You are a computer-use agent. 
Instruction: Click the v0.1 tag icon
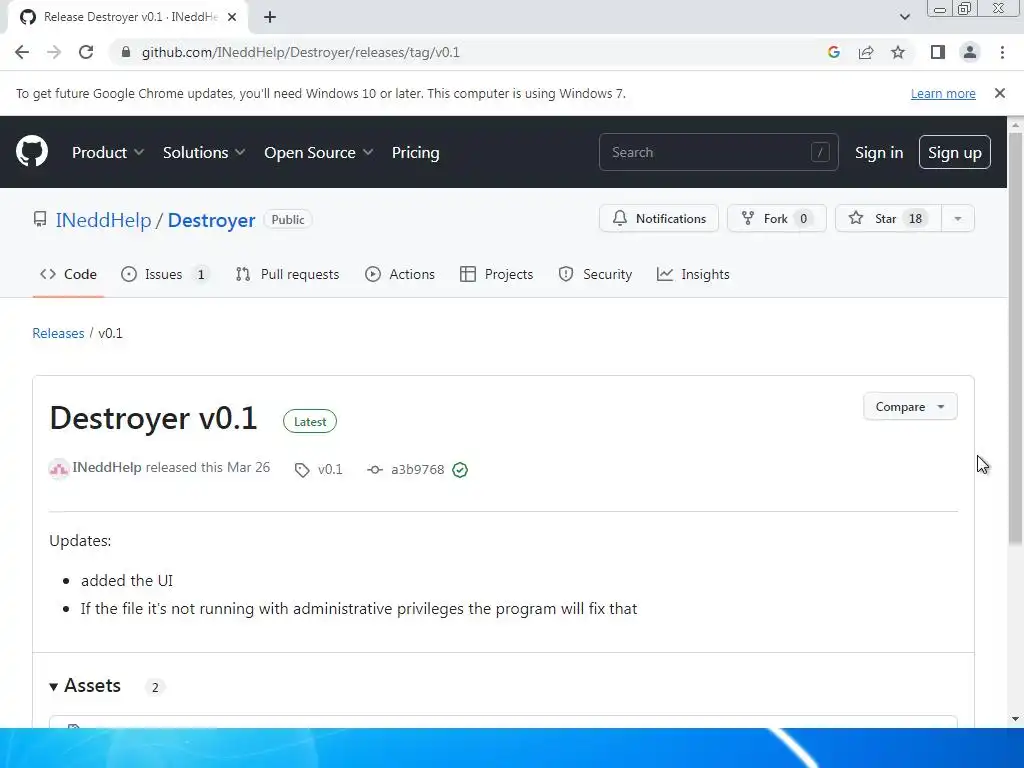pyautogui.click(x=302, y=470)
